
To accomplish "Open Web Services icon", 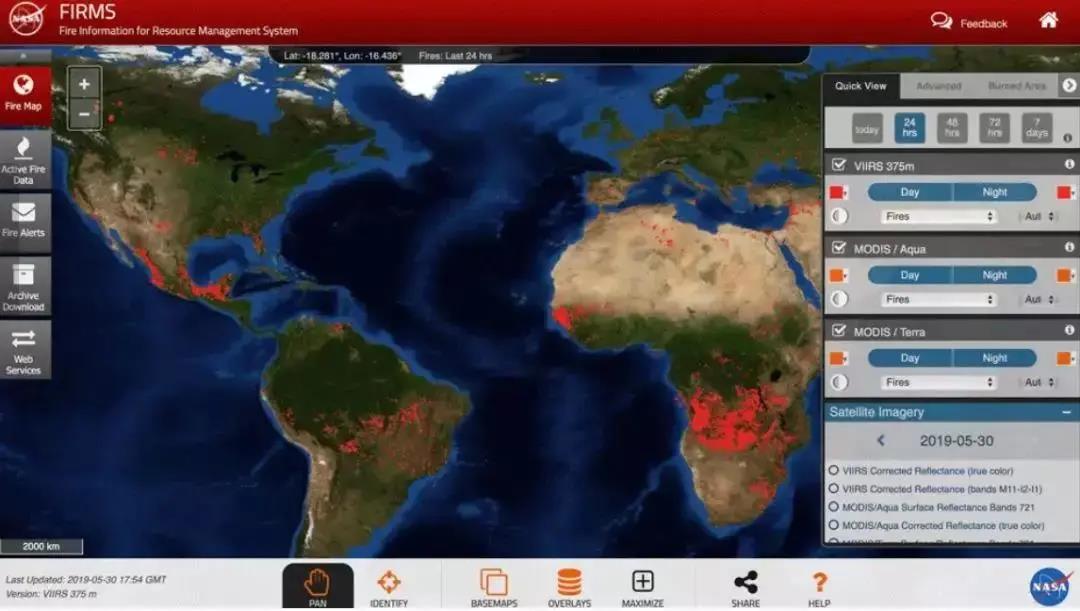I will tap(24, 350).
